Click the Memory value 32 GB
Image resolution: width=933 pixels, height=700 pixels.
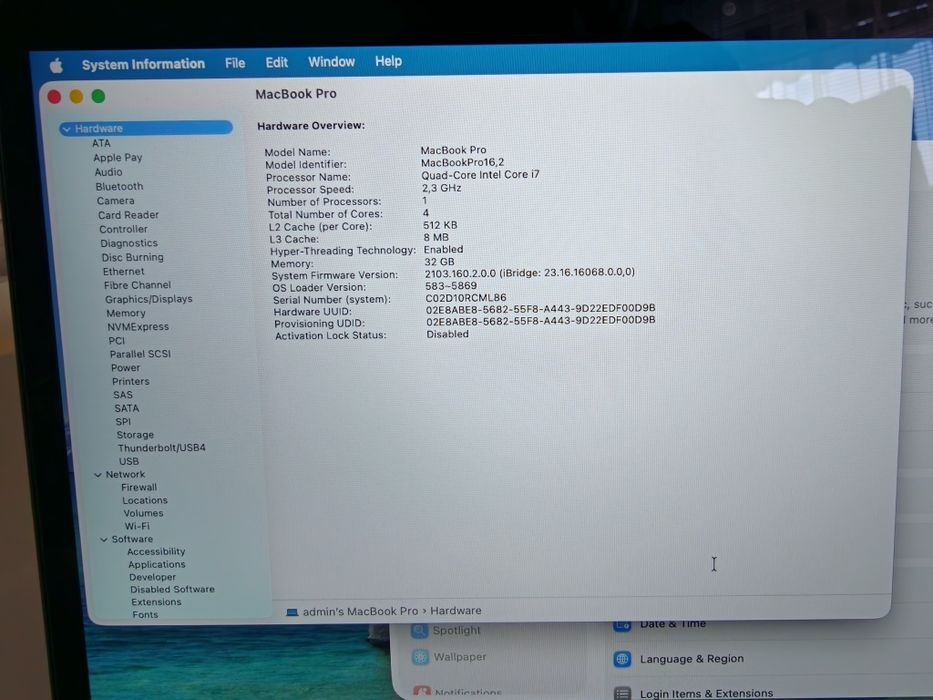(439, 262)
